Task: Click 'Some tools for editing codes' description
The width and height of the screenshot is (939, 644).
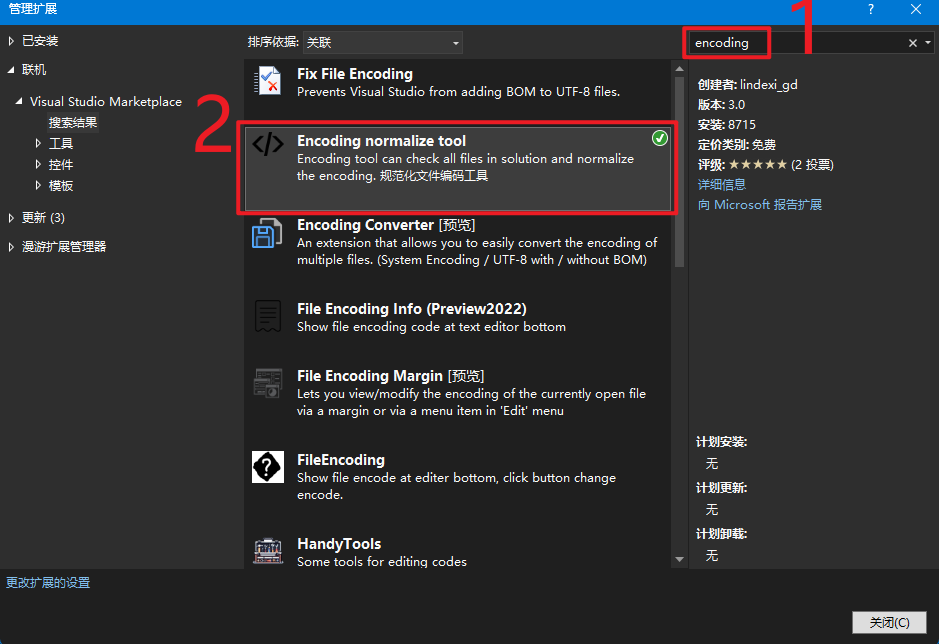Action: [x=381, y=561]
